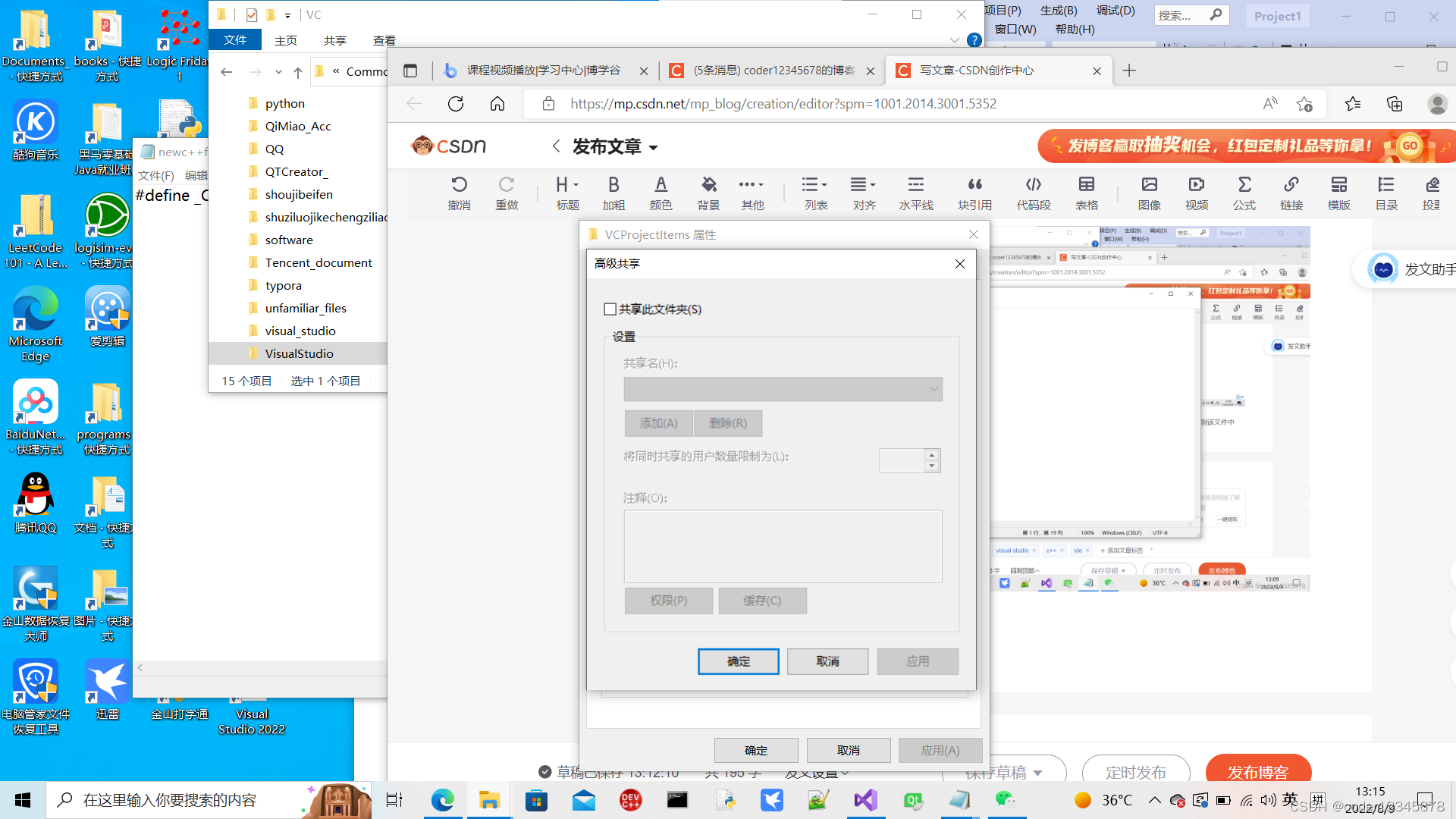Open the 共享 ribbon tab in Explorer
Screen dimensions: 1456x819
334,40
